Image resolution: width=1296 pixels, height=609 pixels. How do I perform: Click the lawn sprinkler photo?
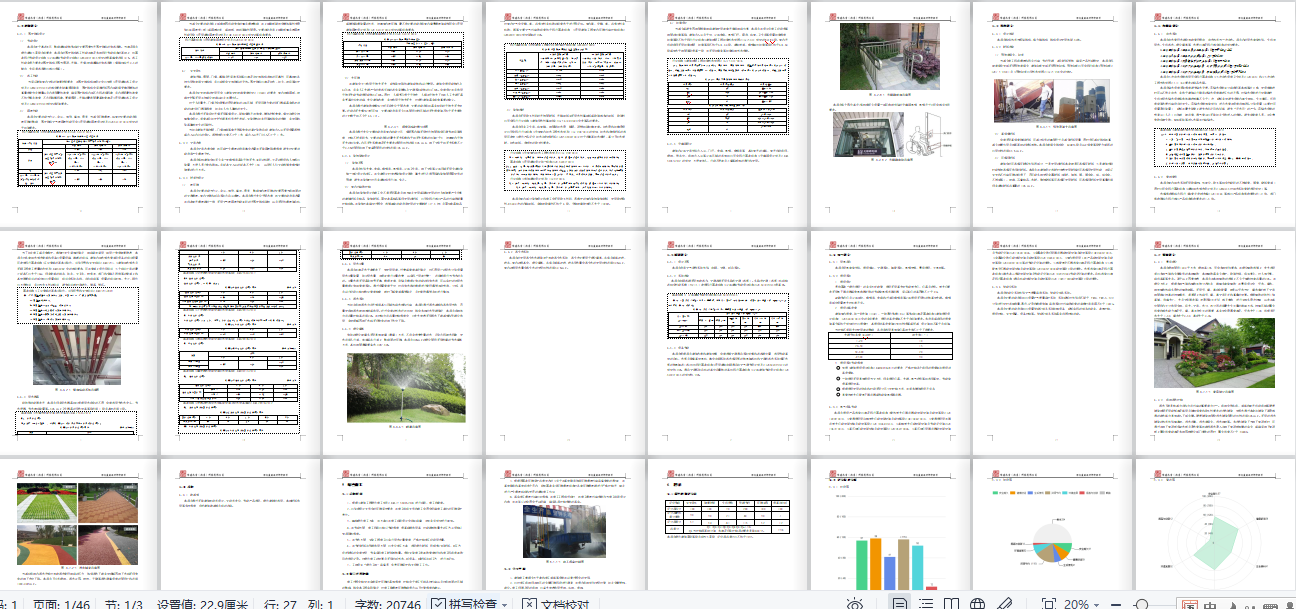pos(406,386)
